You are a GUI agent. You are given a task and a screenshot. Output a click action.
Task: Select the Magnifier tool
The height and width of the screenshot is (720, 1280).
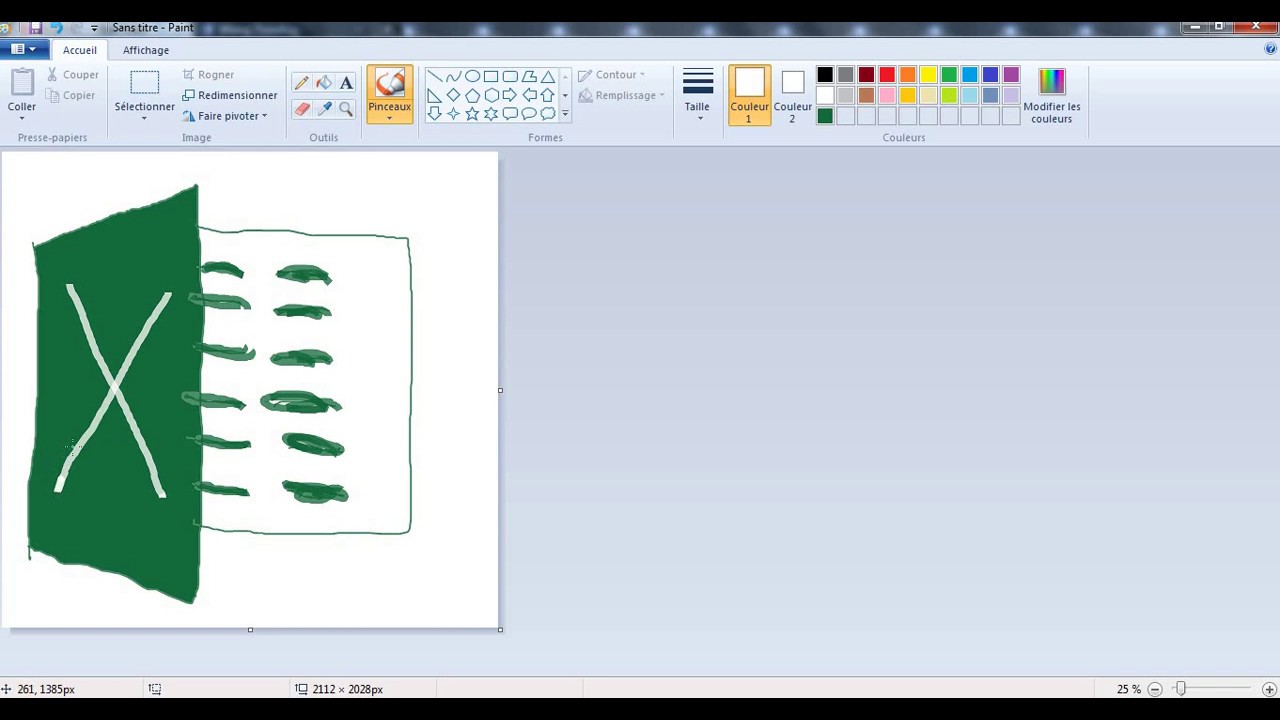(346, 108)
